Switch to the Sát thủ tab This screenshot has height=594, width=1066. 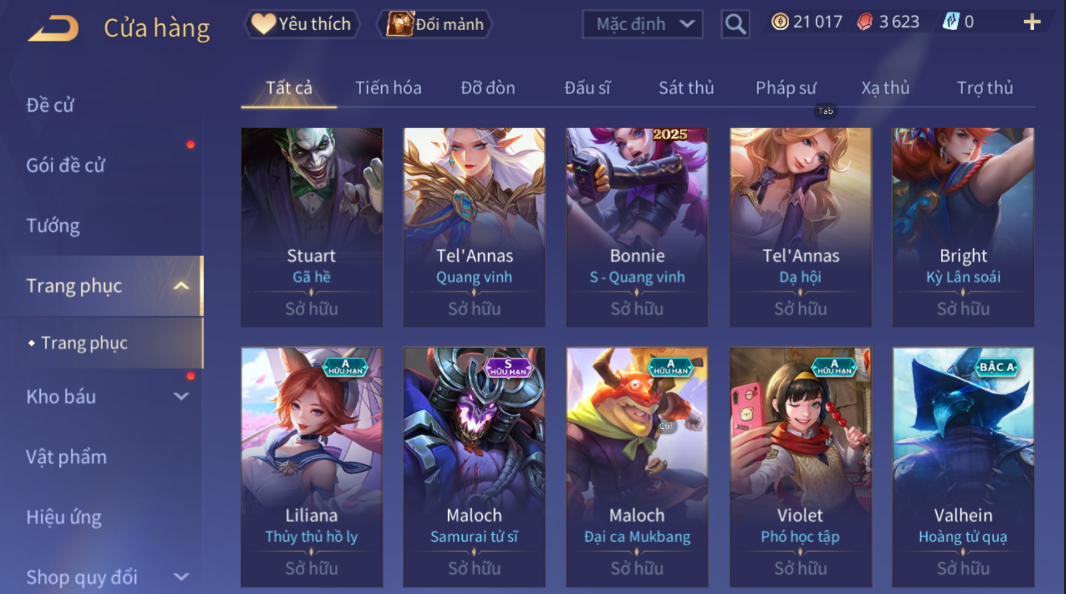coord(686,88)
